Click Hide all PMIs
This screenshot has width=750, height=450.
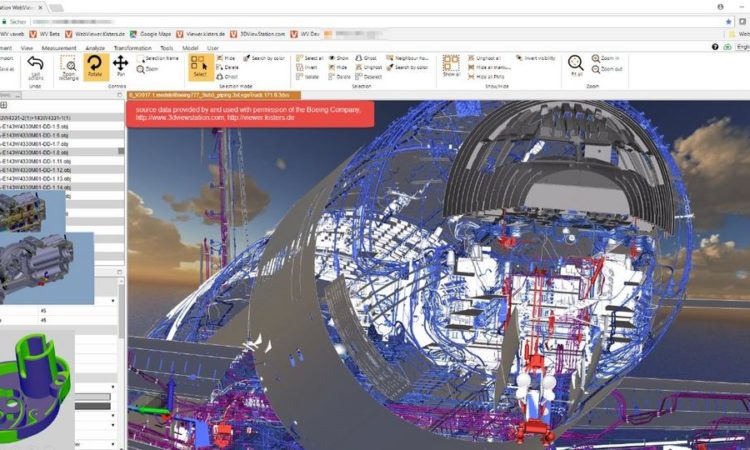tap(486, 77)
